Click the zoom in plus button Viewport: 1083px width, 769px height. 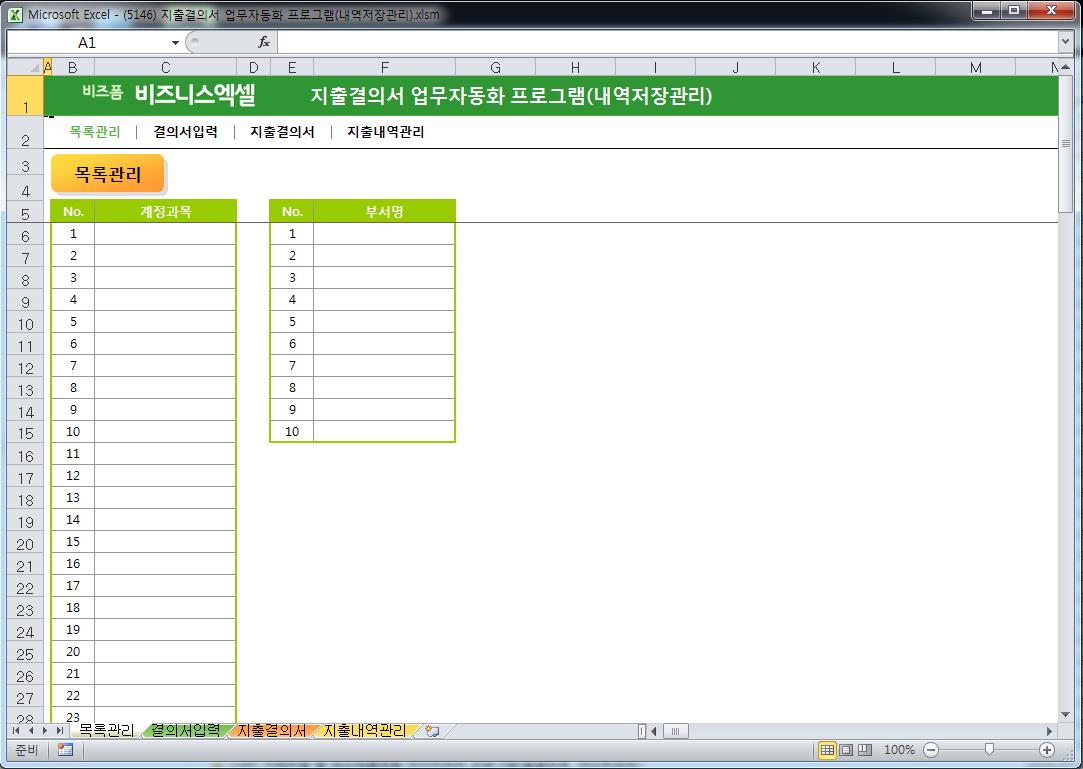pos(1047,750)
